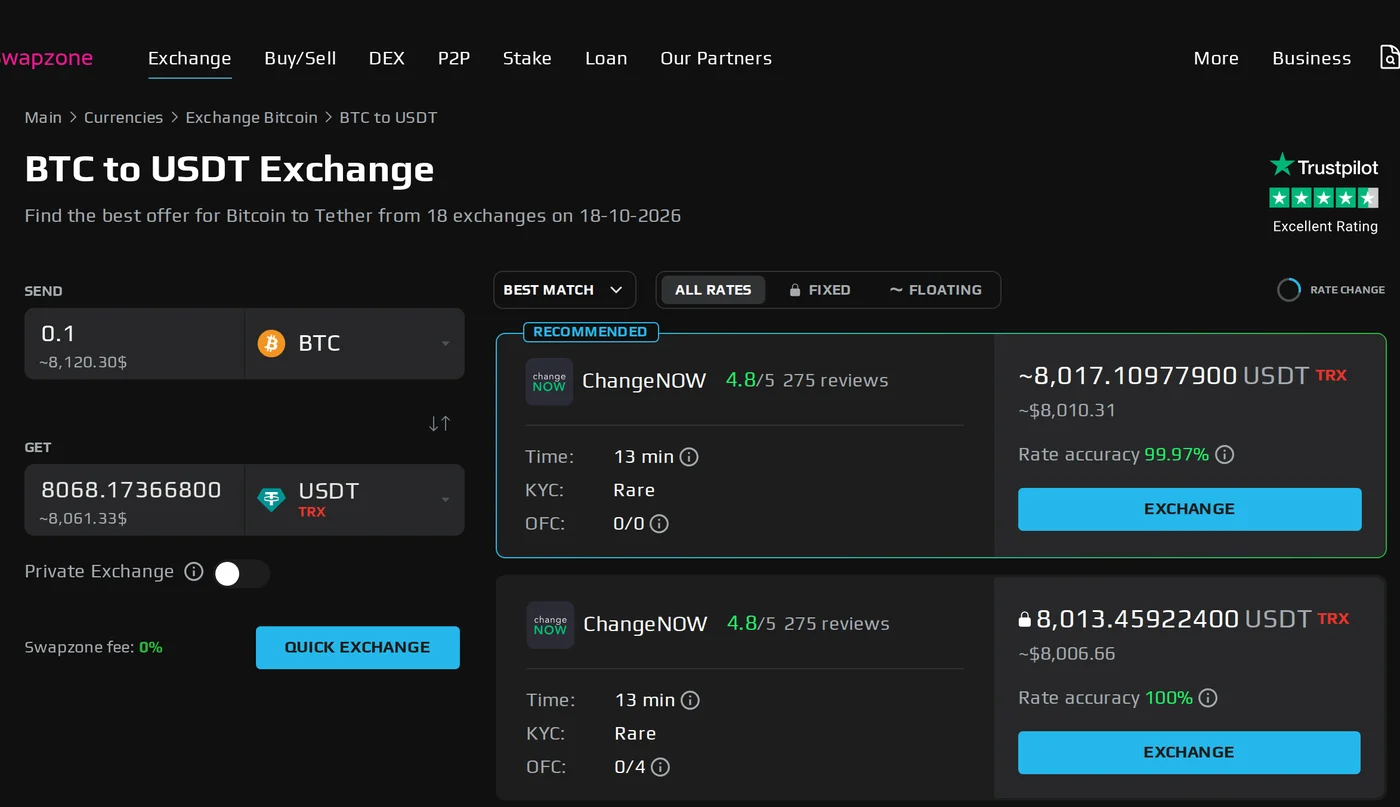Click the Rate accuracy 99.97% info icon

tap(1224, 455)
